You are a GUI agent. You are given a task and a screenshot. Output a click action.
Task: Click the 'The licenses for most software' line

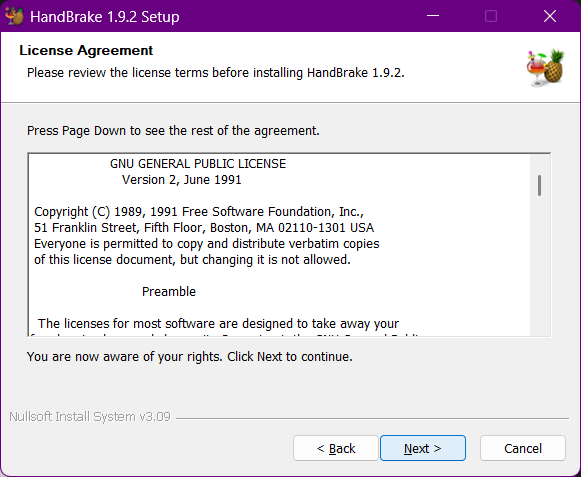218,324
